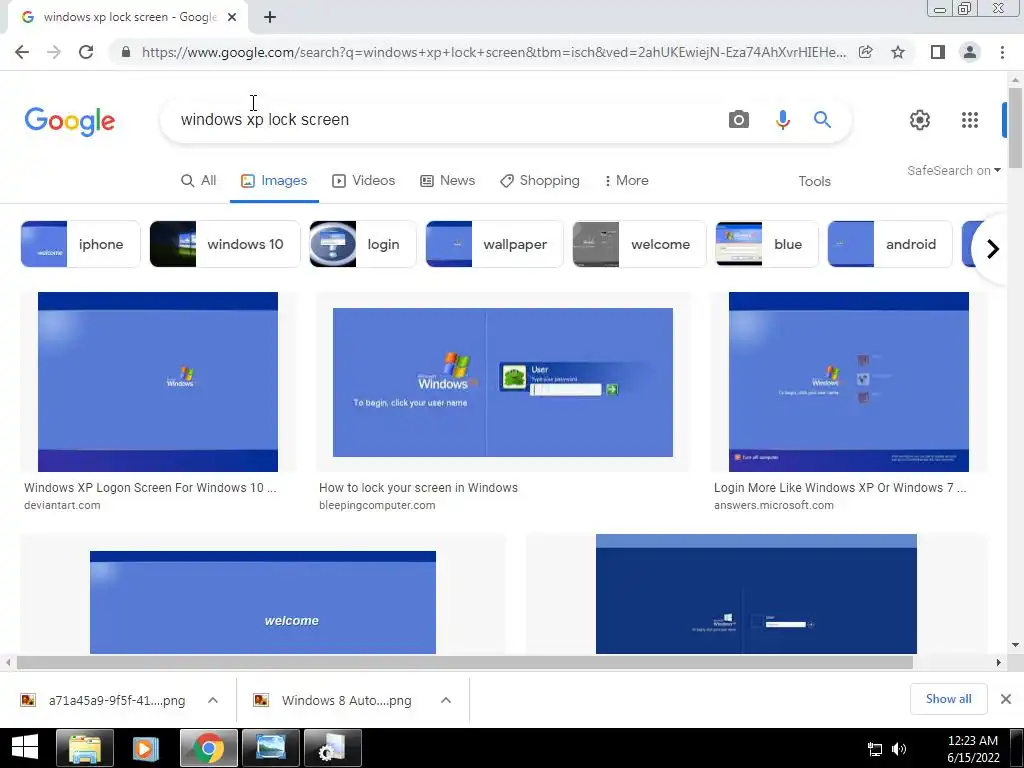Focus the search box text field
This screenshot has height=768, width=1024.
444,120
